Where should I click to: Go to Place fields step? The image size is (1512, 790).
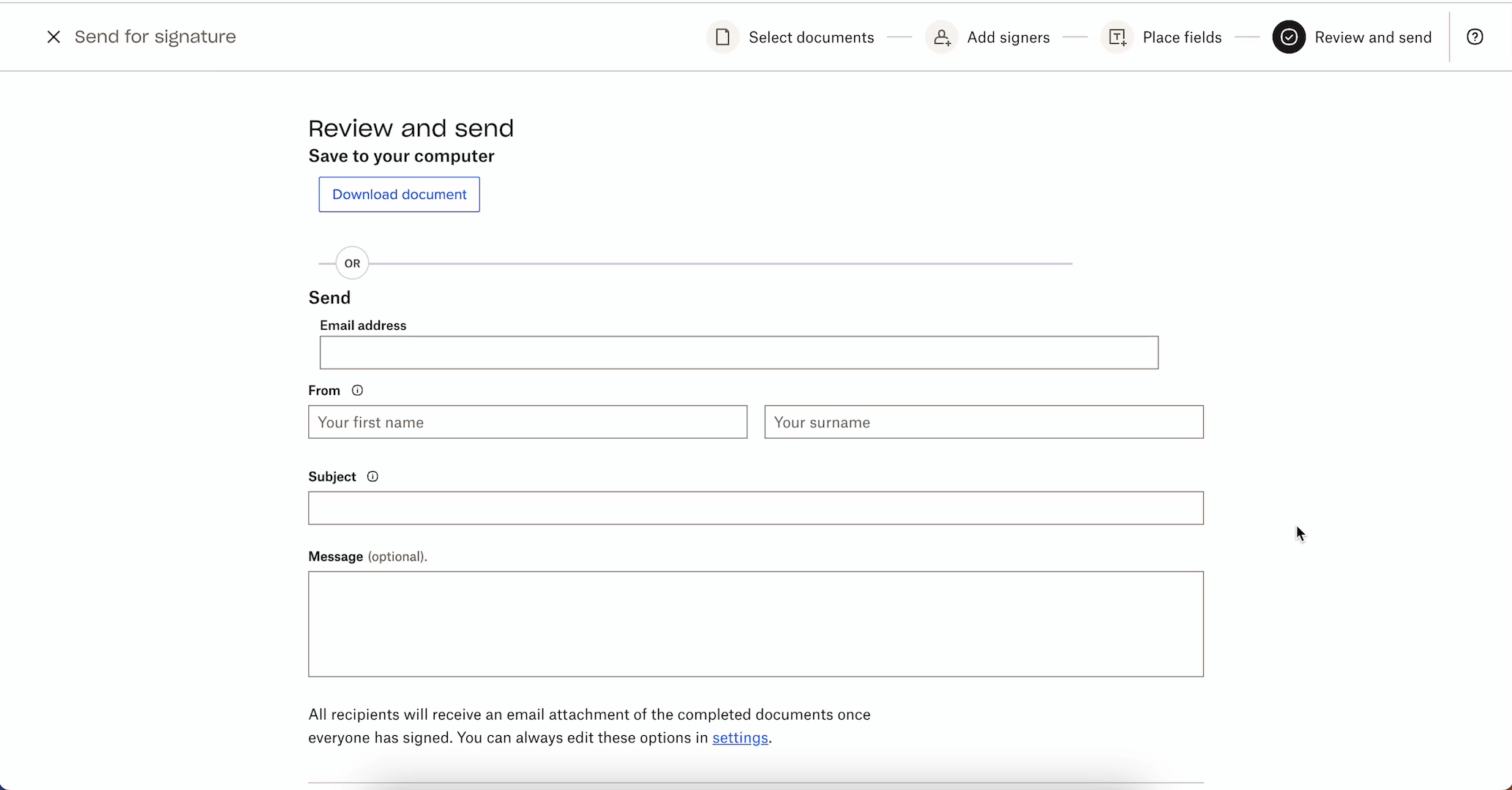click(x=1182, y=37)
